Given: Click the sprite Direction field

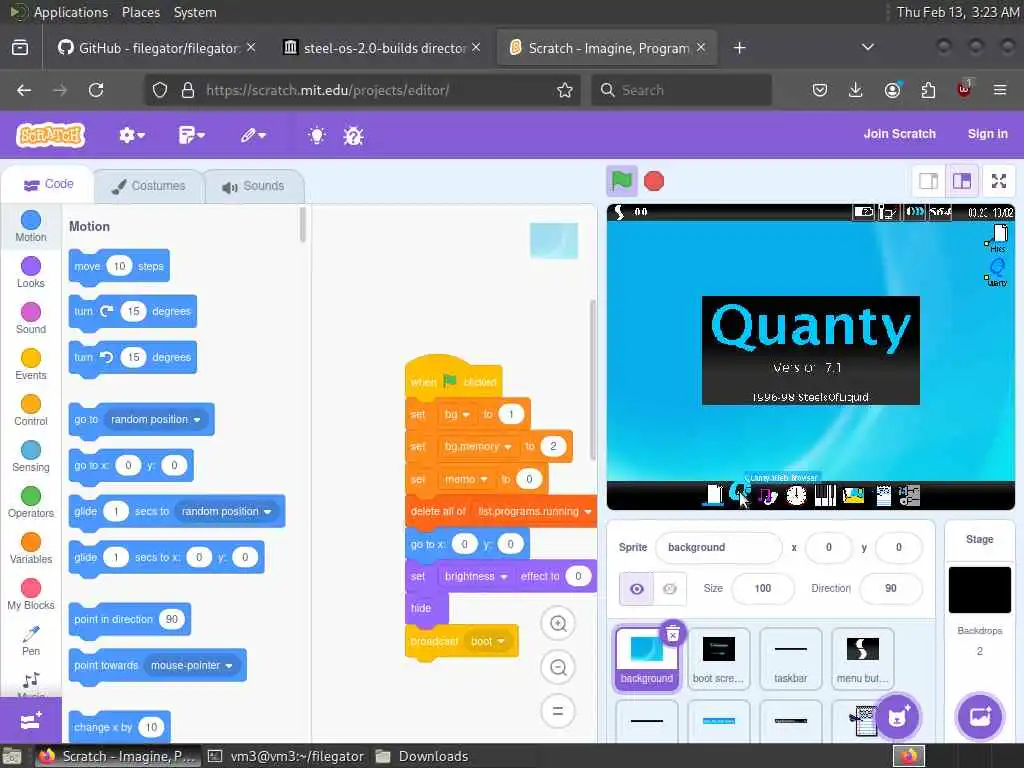Looking at the screenshot, I should click(x=890, y=588).
